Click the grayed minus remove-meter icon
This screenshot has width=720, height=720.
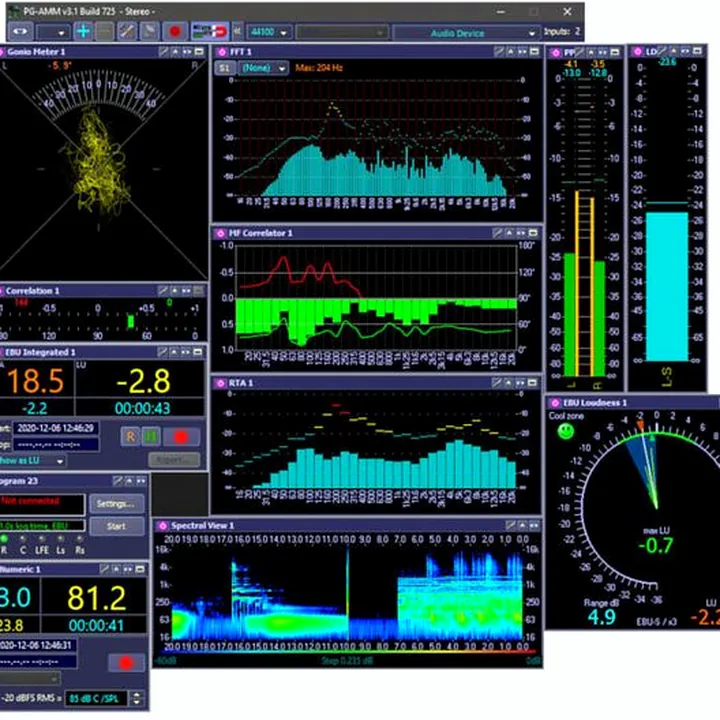105,32
